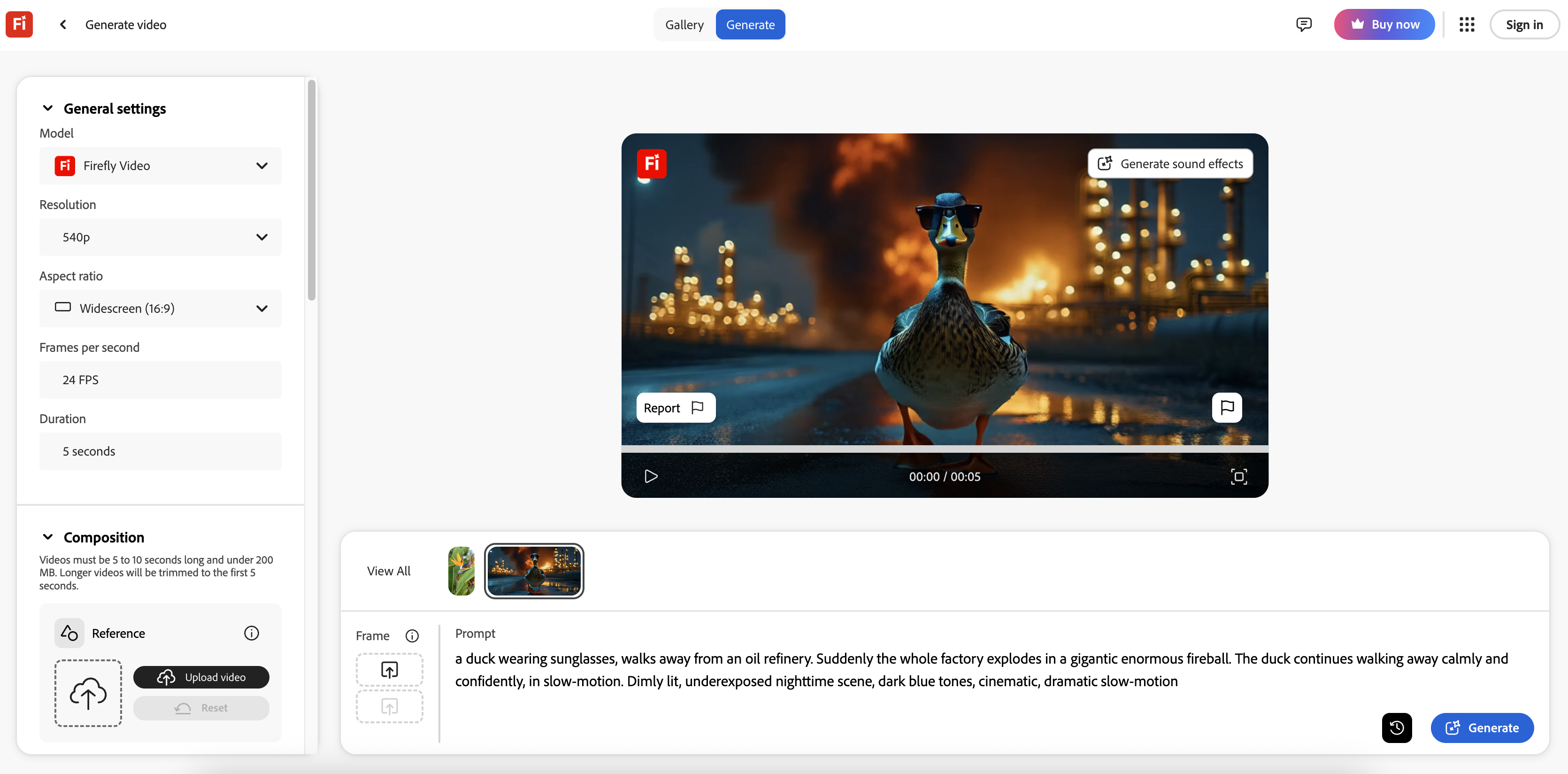Switch to the Gallery tab
The image size is (1568, 774).
click(x=684, y=24)
